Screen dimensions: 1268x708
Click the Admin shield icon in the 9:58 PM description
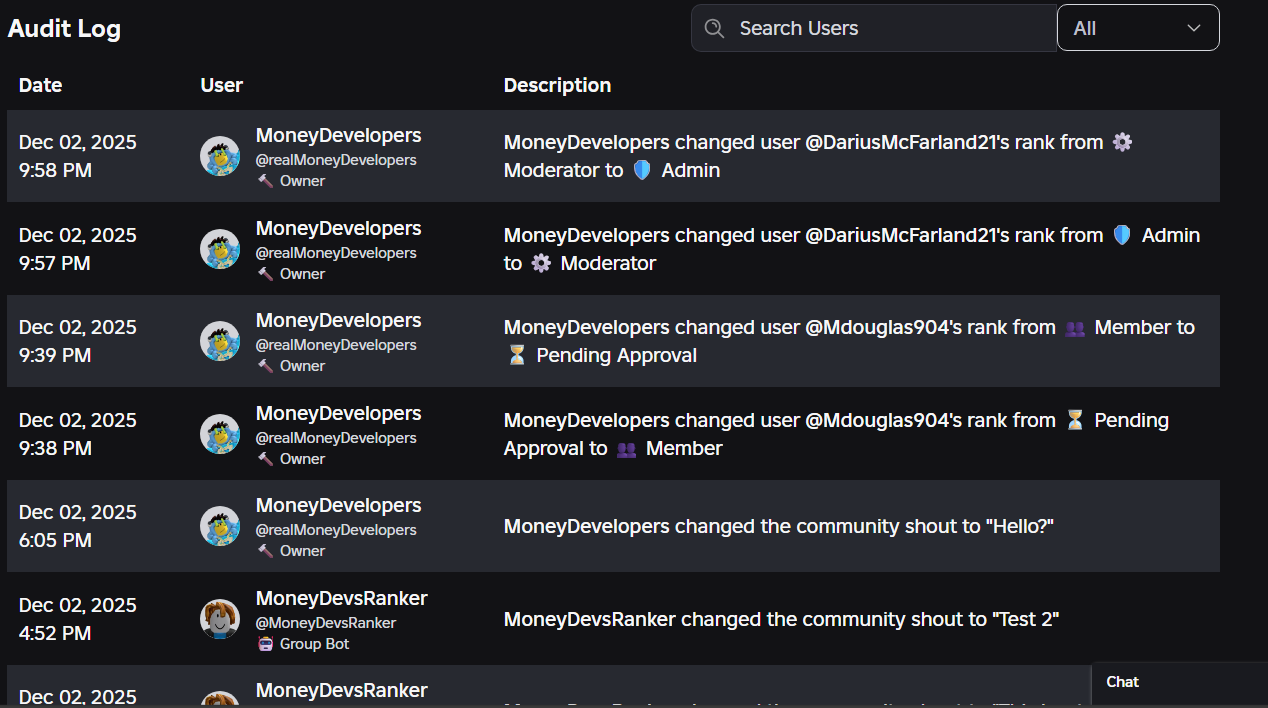[642, 170]
